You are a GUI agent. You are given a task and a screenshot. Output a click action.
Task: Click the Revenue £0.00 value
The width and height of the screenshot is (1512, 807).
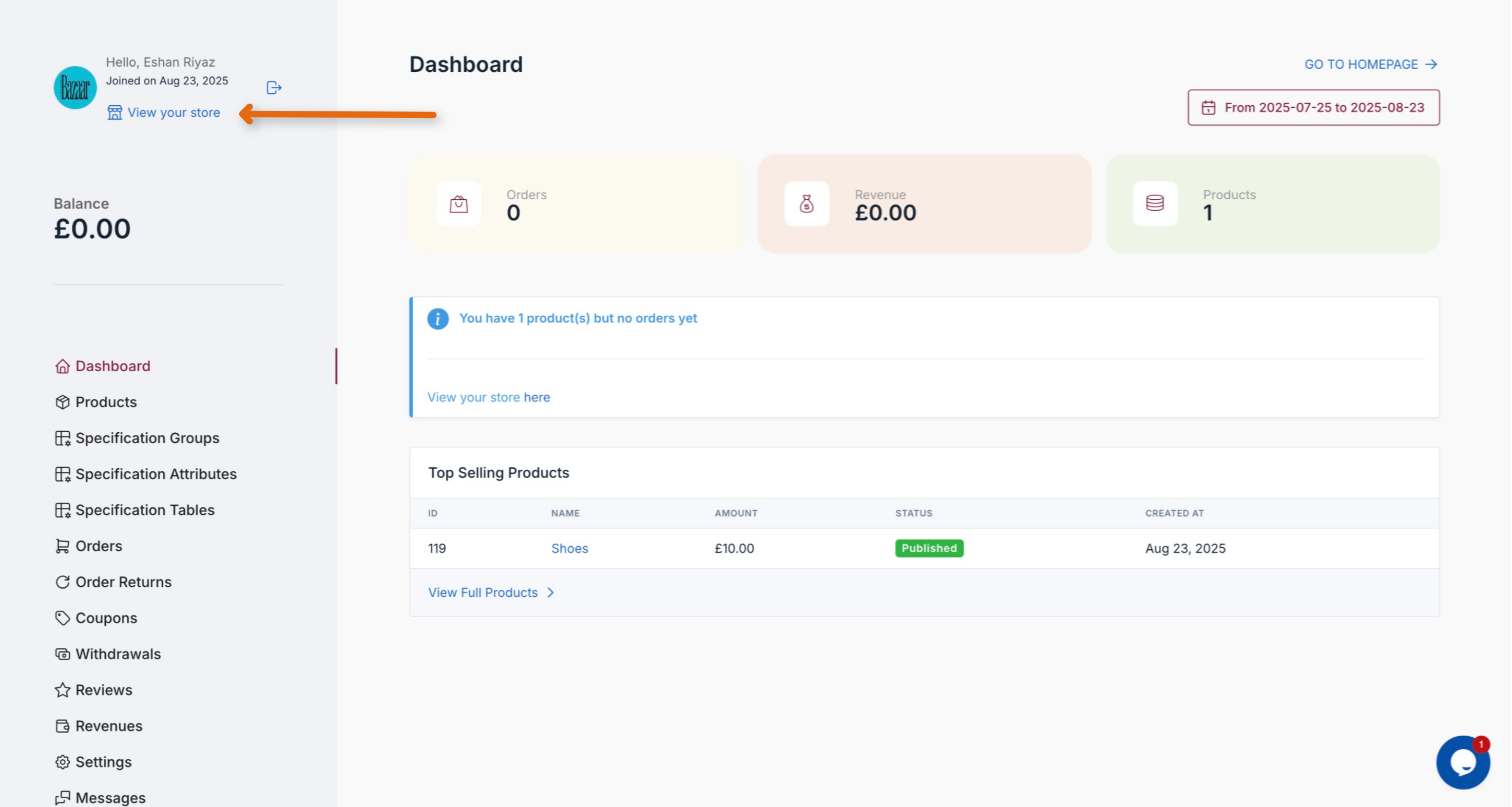(x=885, y=213)
